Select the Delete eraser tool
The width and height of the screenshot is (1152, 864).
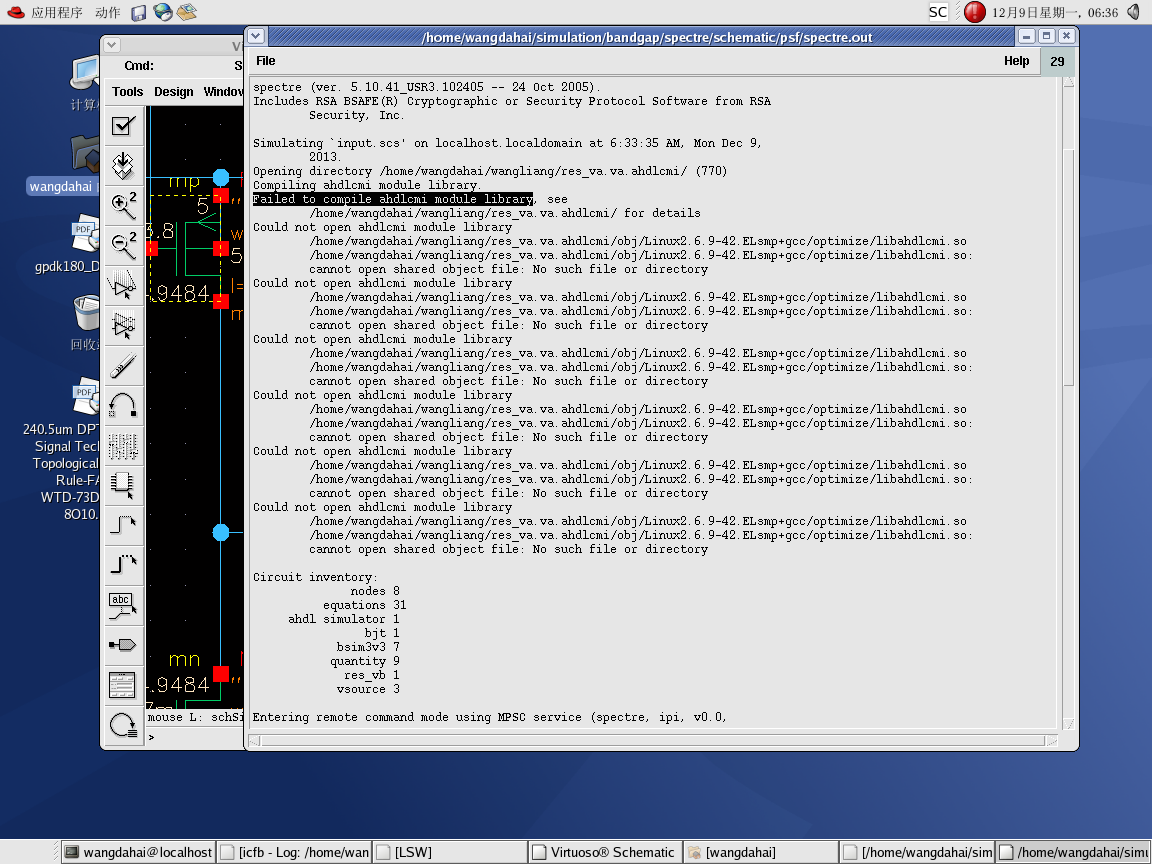click(x=123, y=364)
